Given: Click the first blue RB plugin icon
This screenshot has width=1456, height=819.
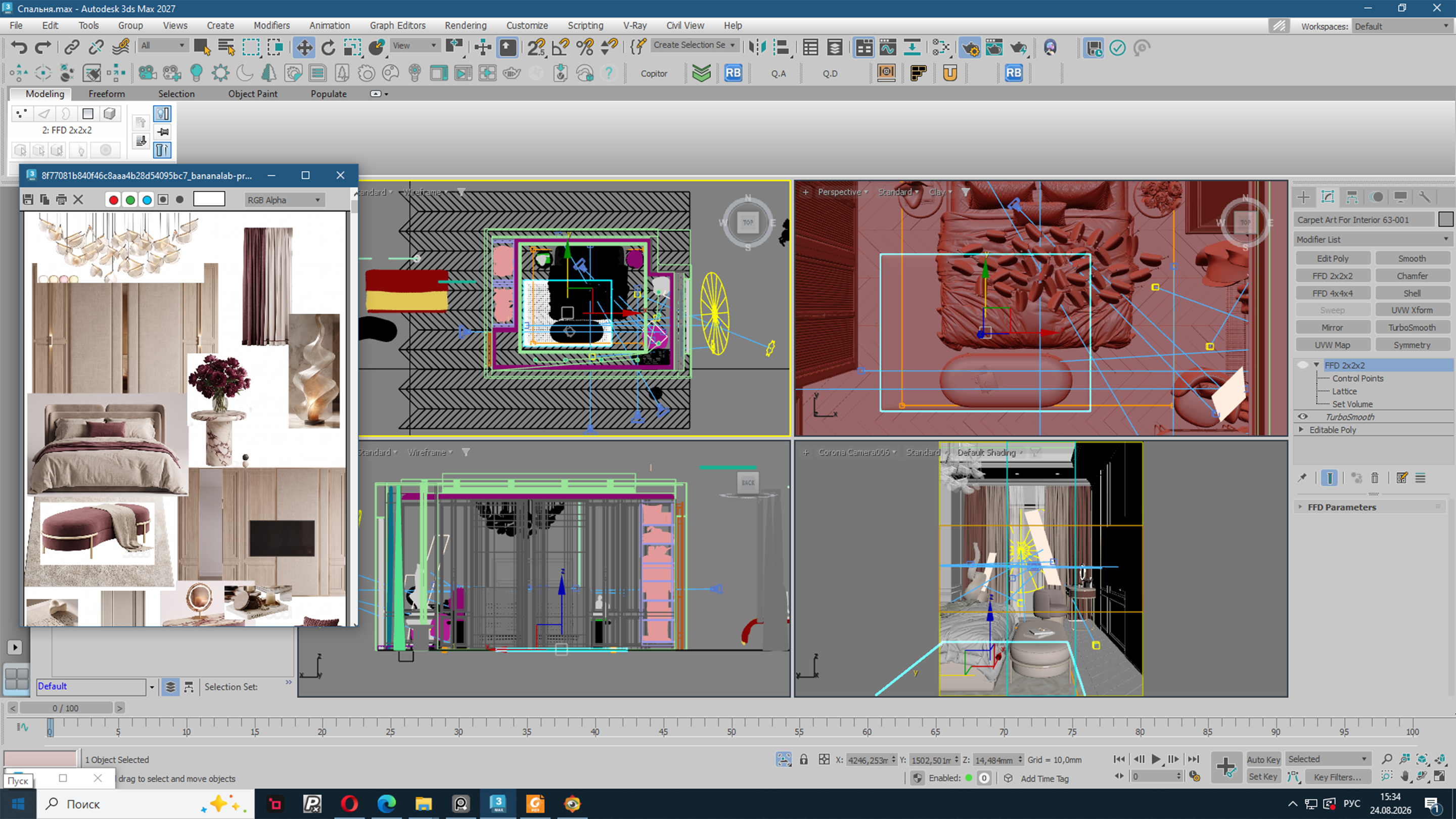Looking at the screenshot, I should point(733,73).
